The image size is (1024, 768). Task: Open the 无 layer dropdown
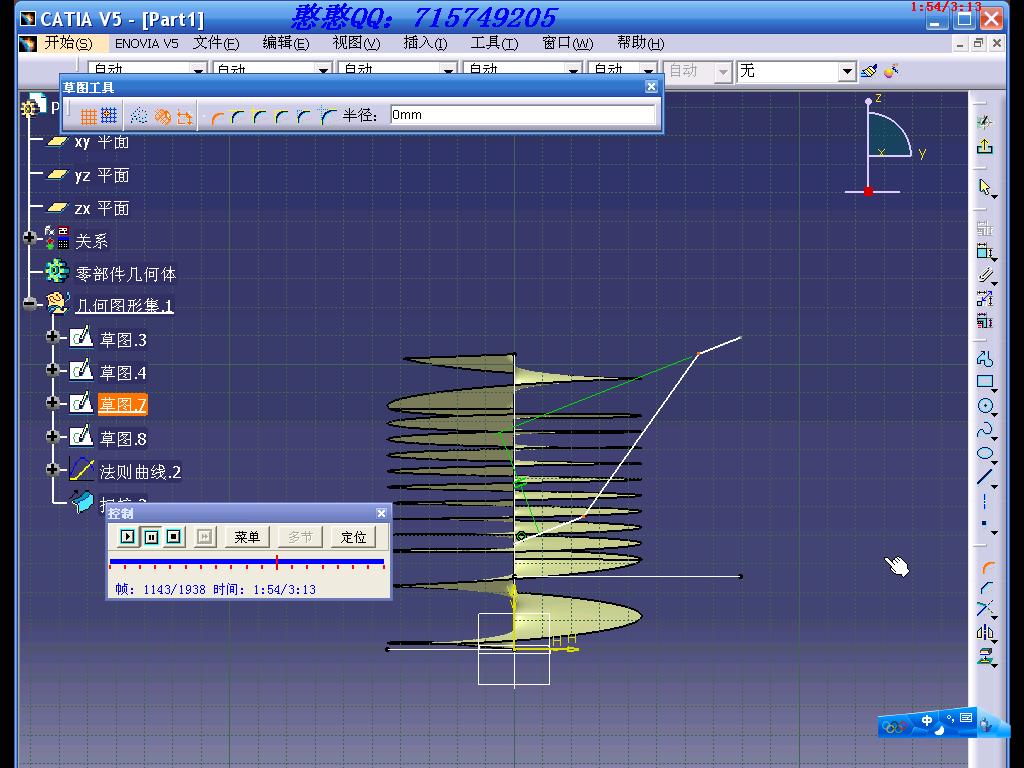(x=847, y=71)
